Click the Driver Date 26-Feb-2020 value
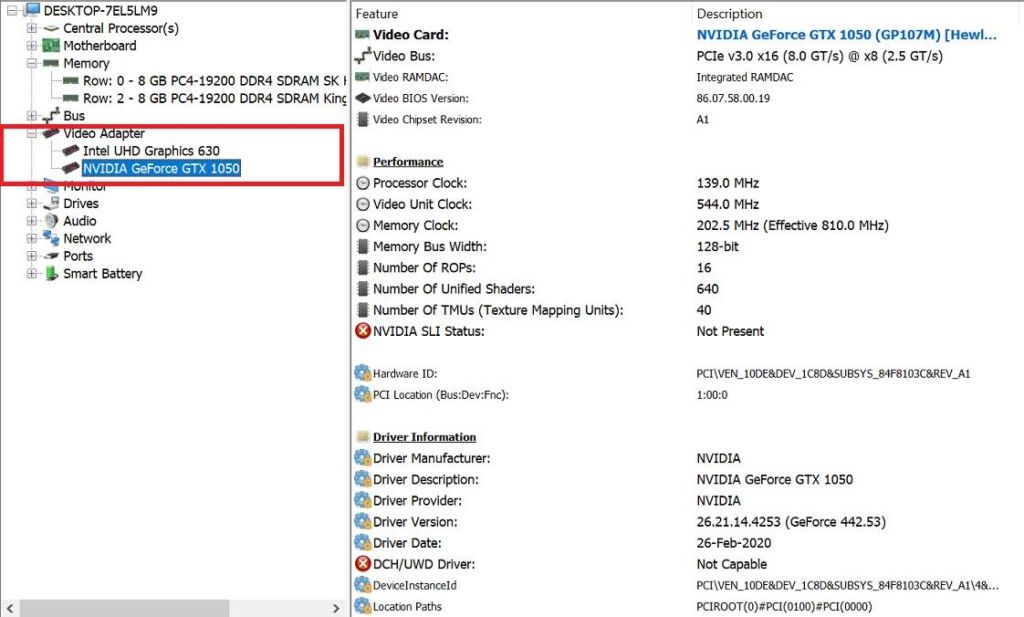 (x=733, y=543)
